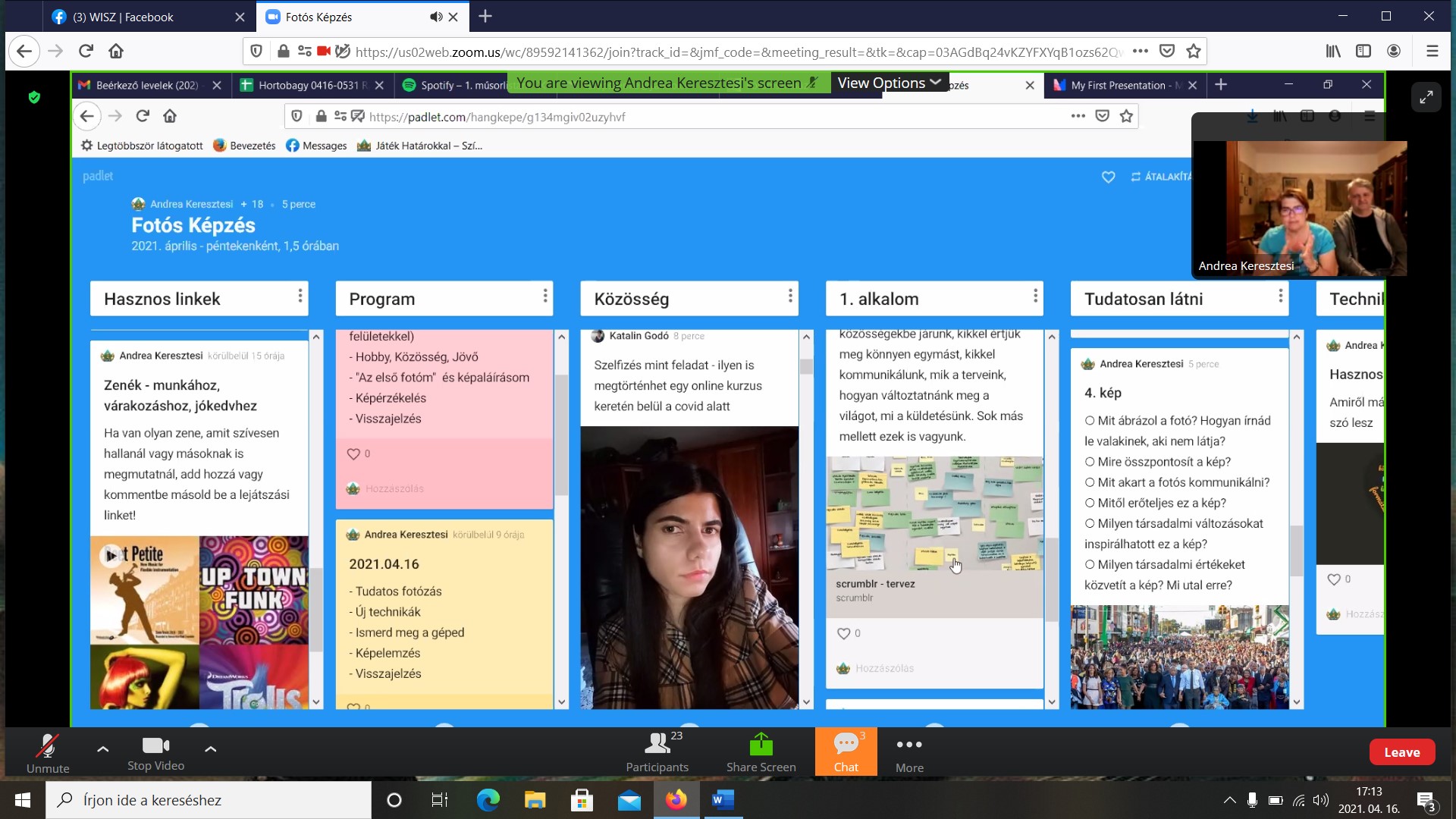The width and height of the screenshot is (1456, 819).
Task: Open the crowd photo in Tudatosan látni
Action: 1179,657
